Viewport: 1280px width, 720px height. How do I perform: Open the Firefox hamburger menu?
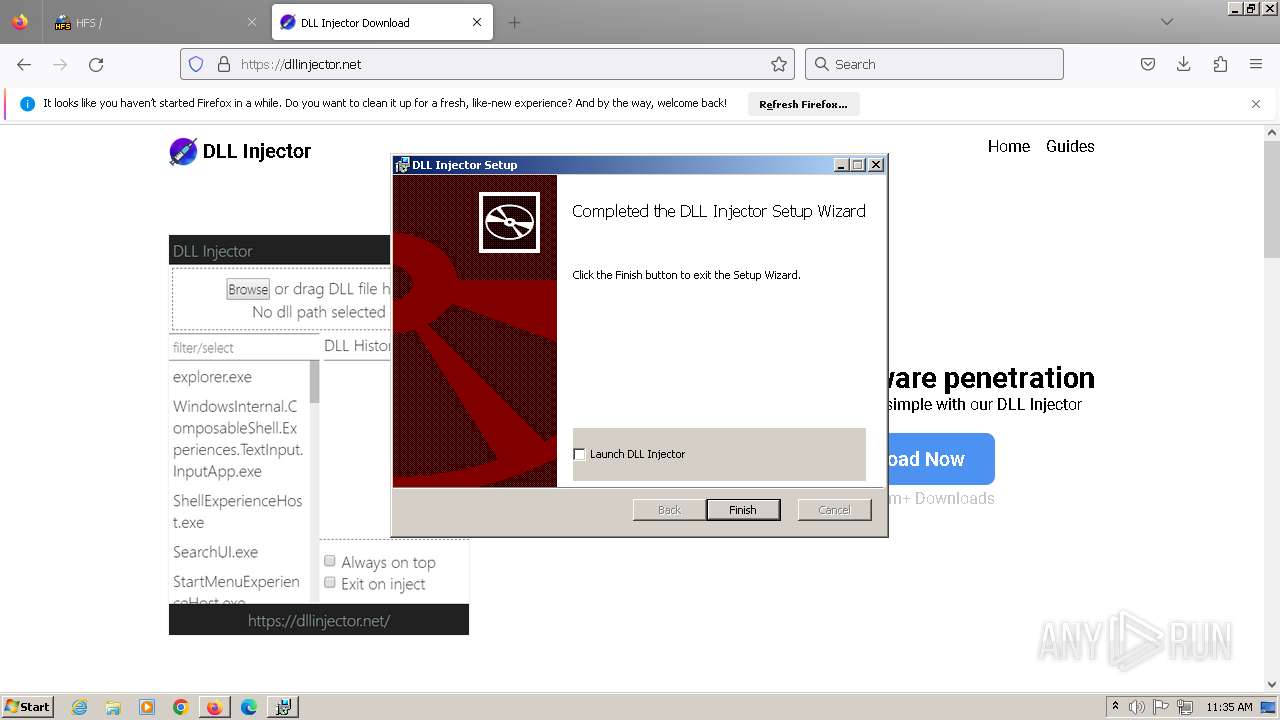(1256, 64)
